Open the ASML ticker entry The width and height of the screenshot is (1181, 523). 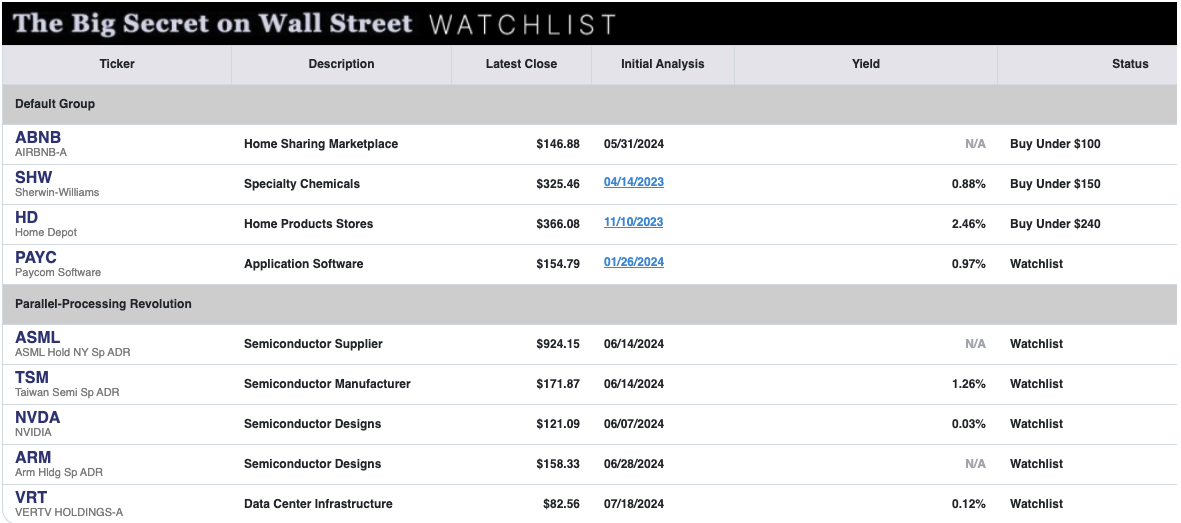coord(38,337)
